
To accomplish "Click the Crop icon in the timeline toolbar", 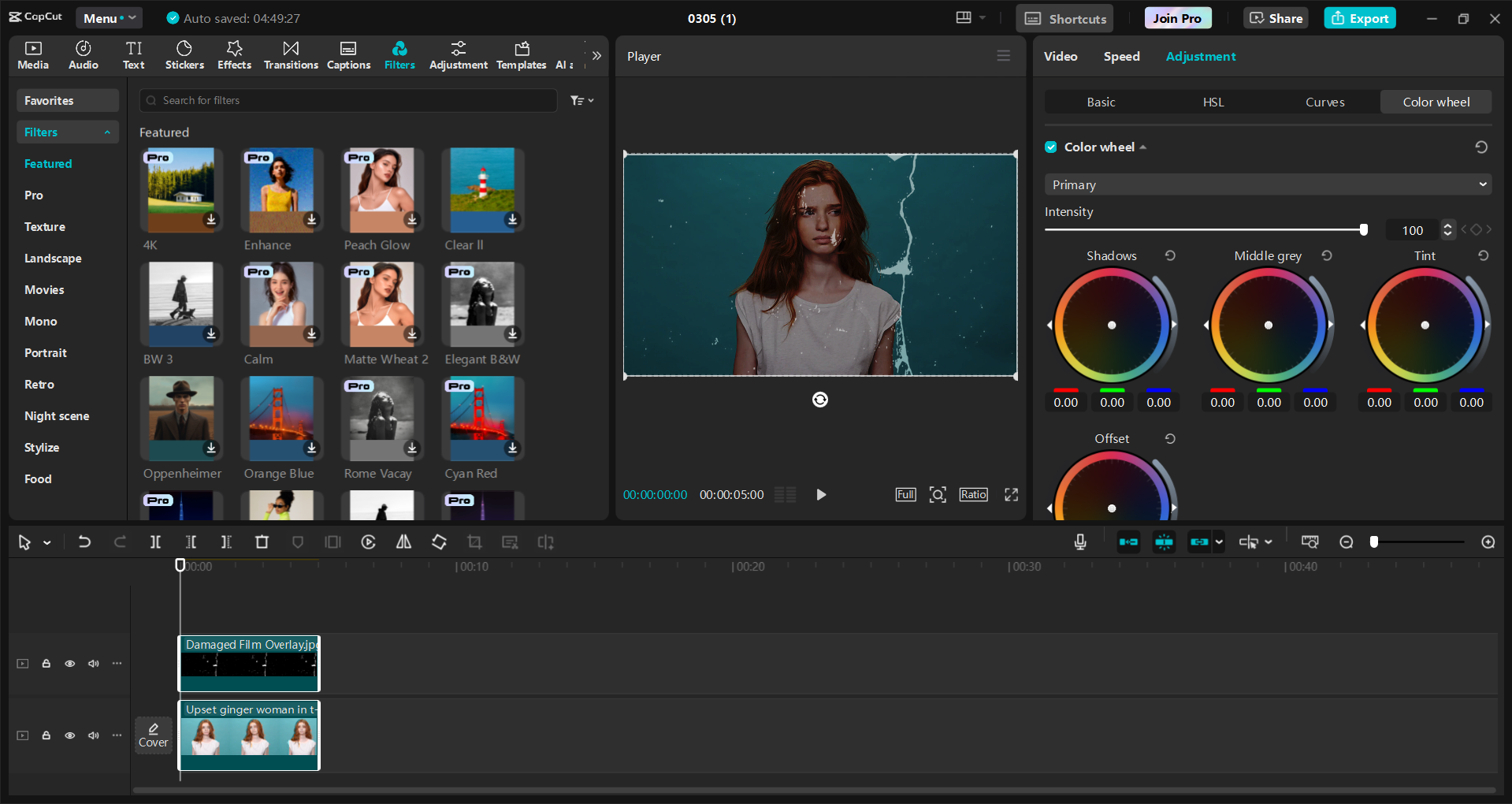I will [475, 542].
